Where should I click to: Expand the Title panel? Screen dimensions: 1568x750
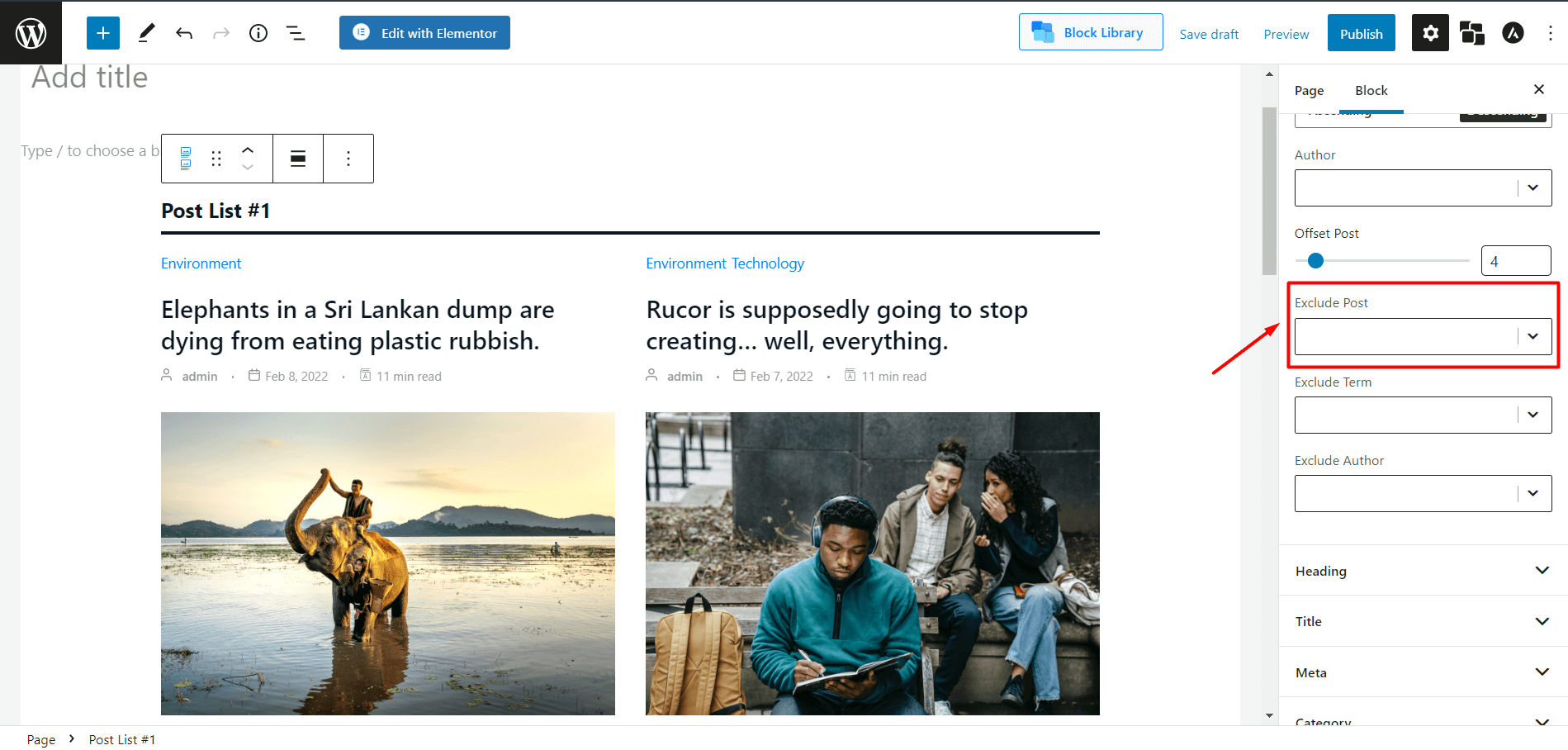coord(1423,621)
